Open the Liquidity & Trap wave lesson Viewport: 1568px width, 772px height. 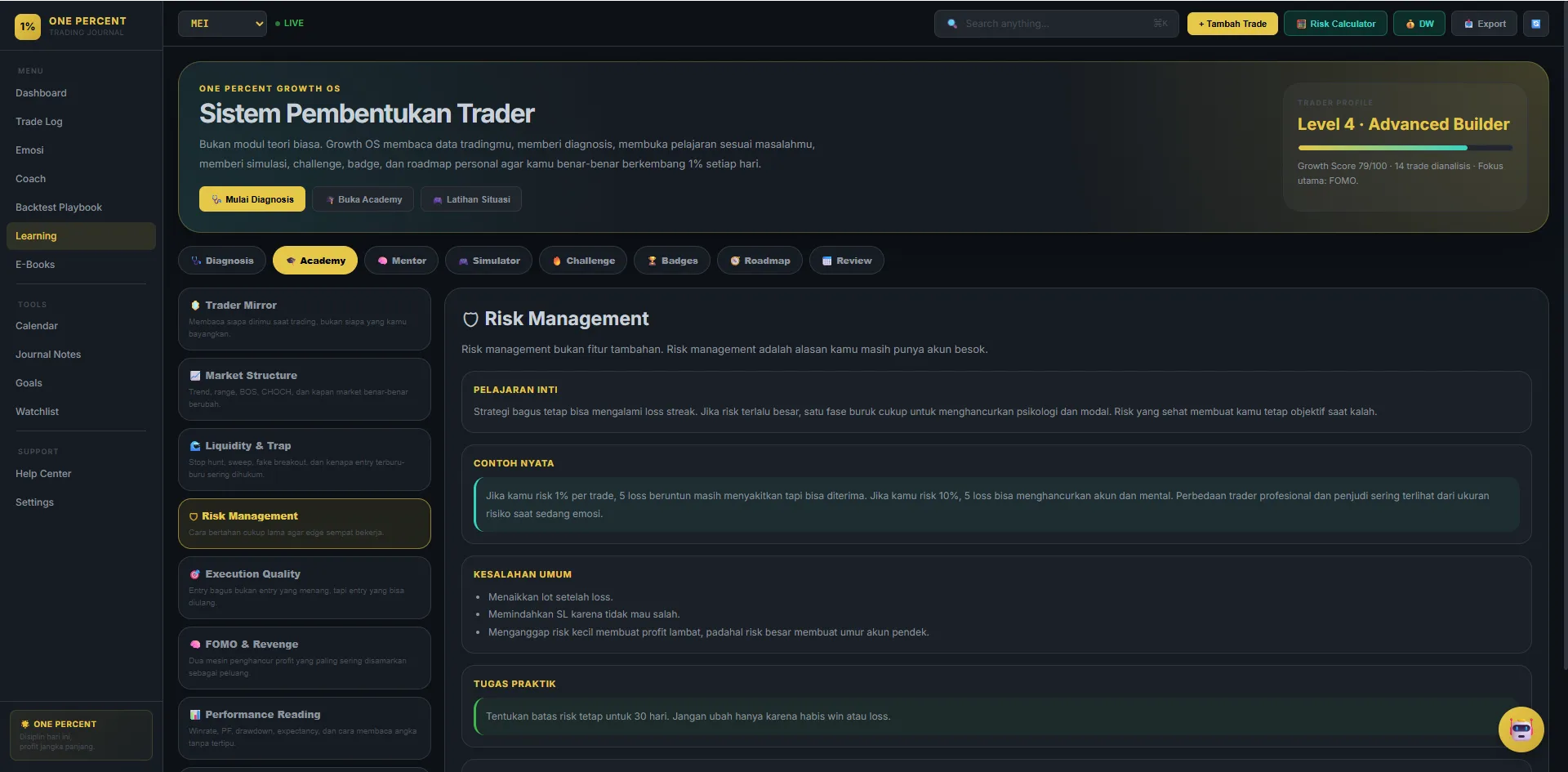pyautogui.click(x=304, y=459)
